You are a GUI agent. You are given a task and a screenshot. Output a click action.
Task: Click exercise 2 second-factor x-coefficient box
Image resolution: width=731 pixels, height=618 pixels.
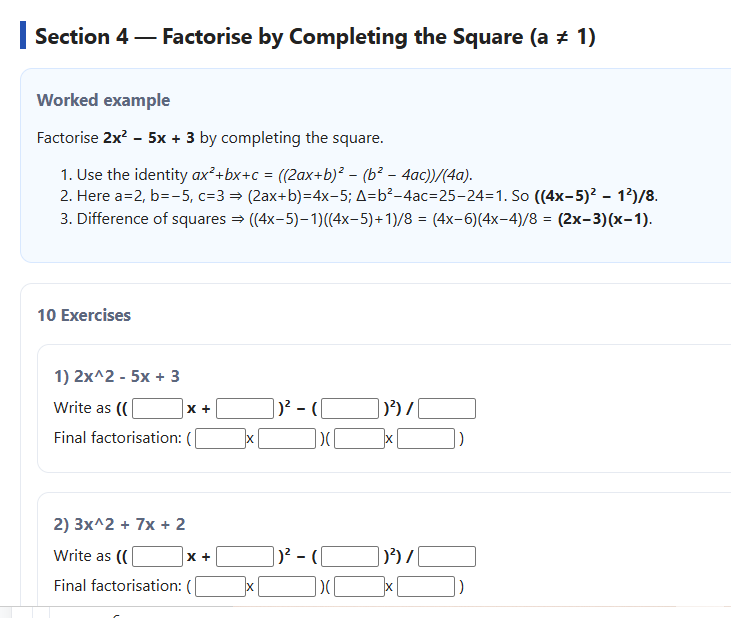click(360, 586)
